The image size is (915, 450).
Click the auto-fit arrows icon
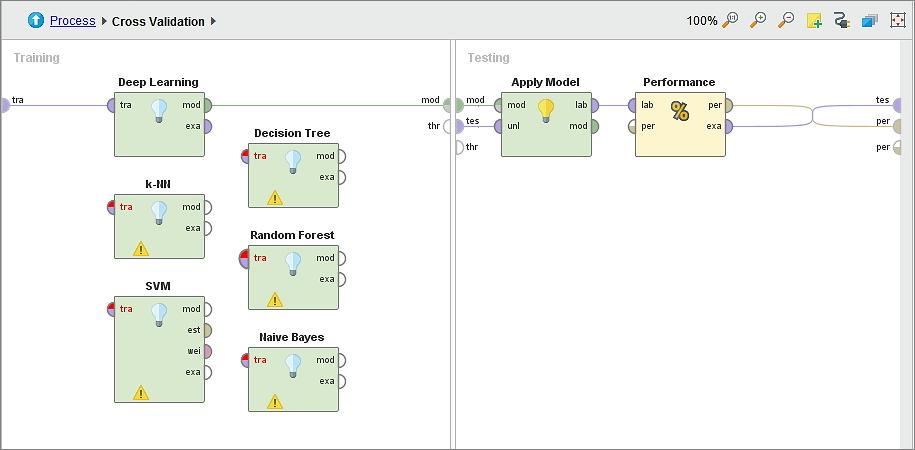tap(897, 20)
